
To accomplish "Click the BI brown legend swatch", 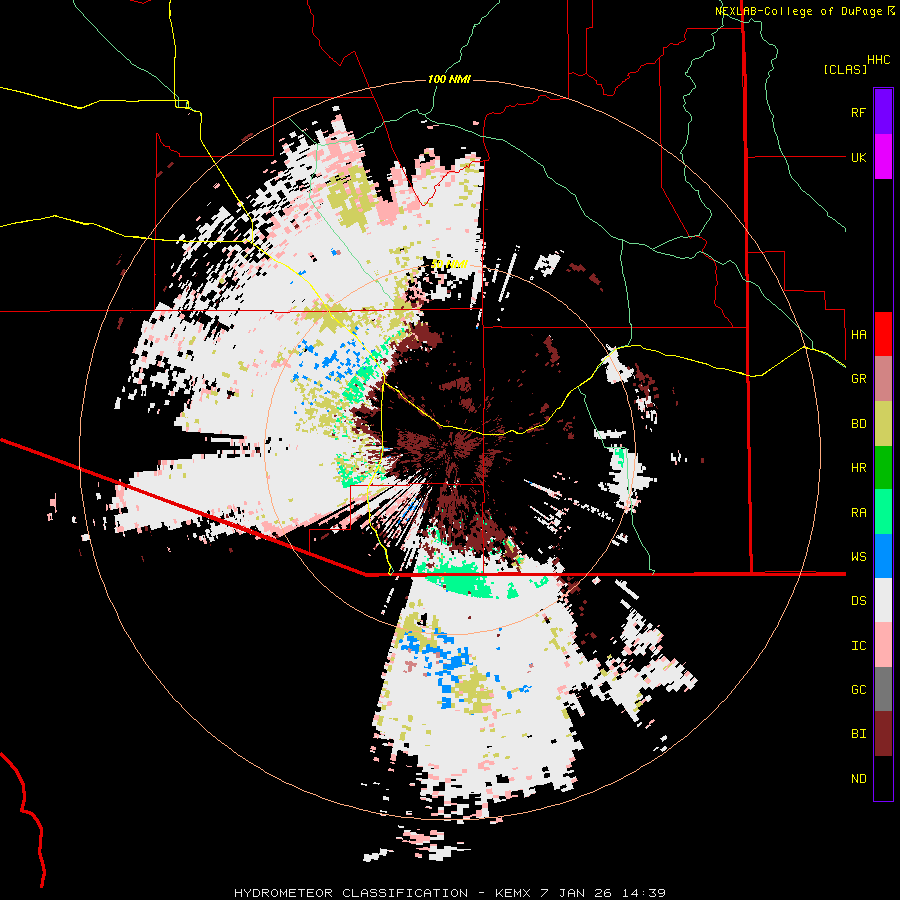I will [883, 734].
